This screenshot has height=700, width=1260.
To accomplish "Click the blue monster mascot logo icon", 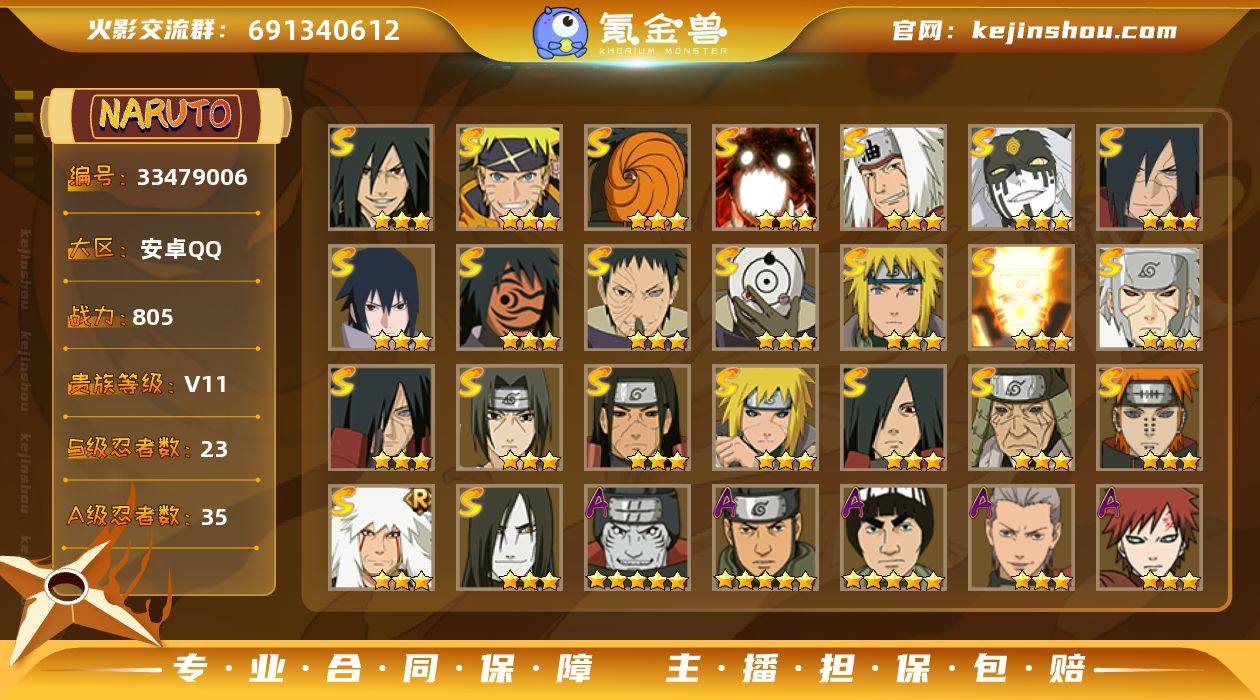I will (559, 32).
